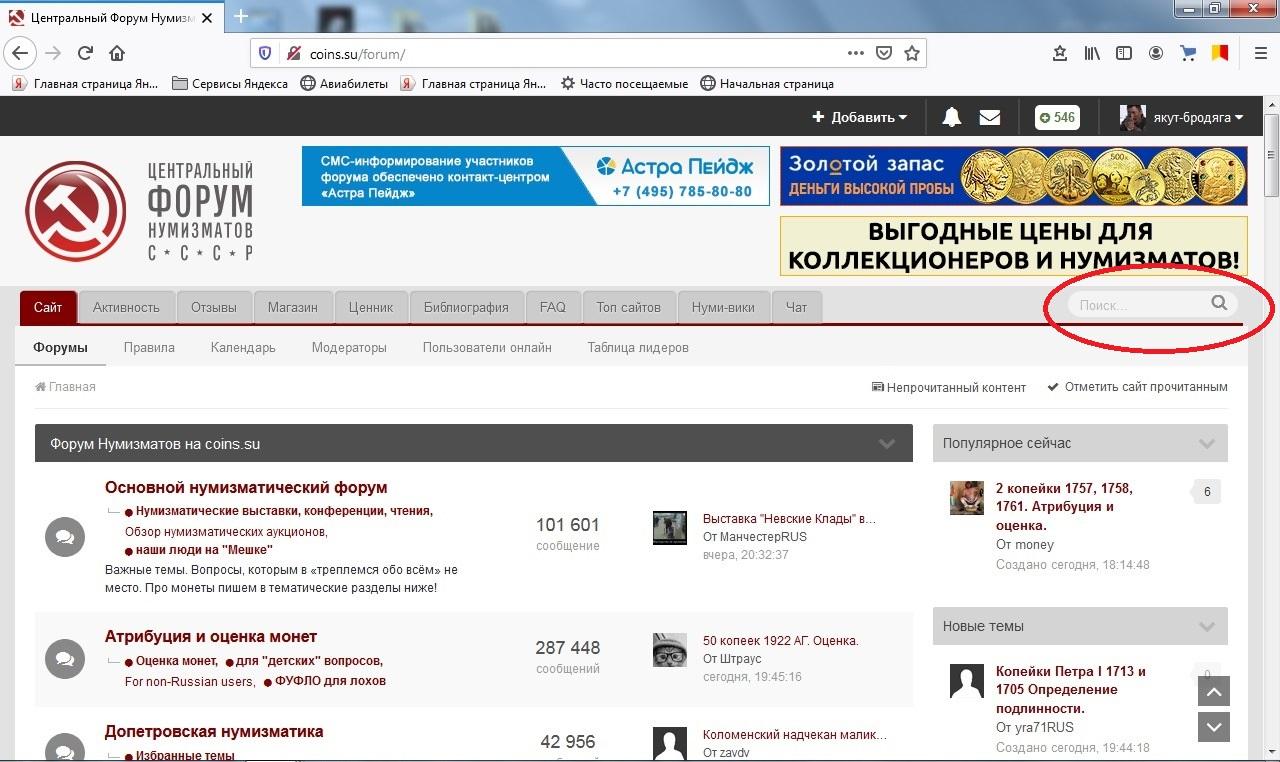Viewport: 1280px width, 762px height.
Task: Click the browser Forward arrow button
Action: 53,53
